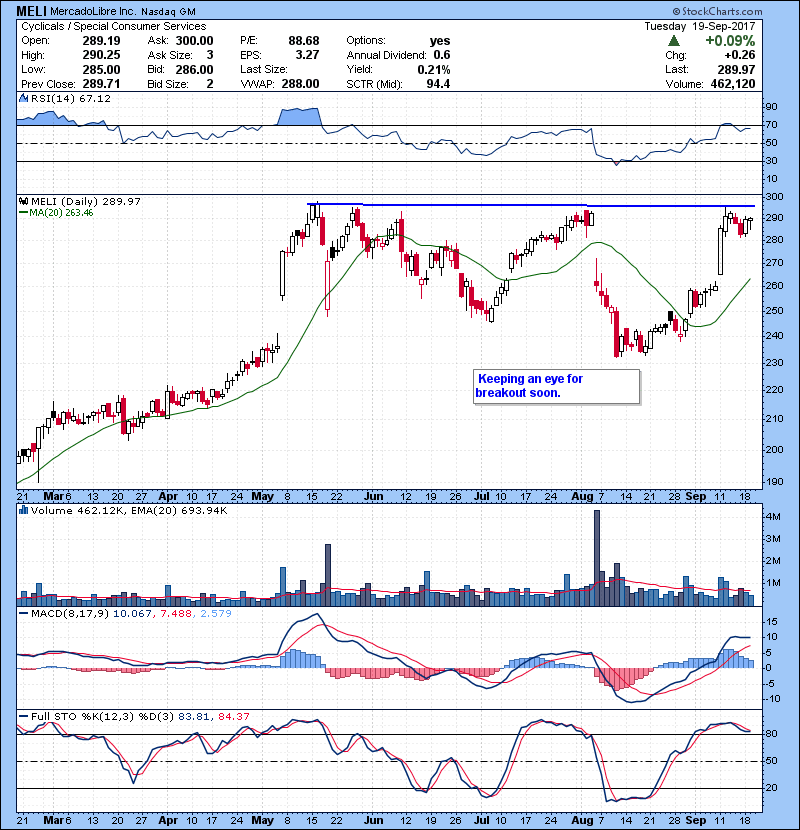Click the volume bars icon beside Volume label
The image size is (800, 830).
23,510
